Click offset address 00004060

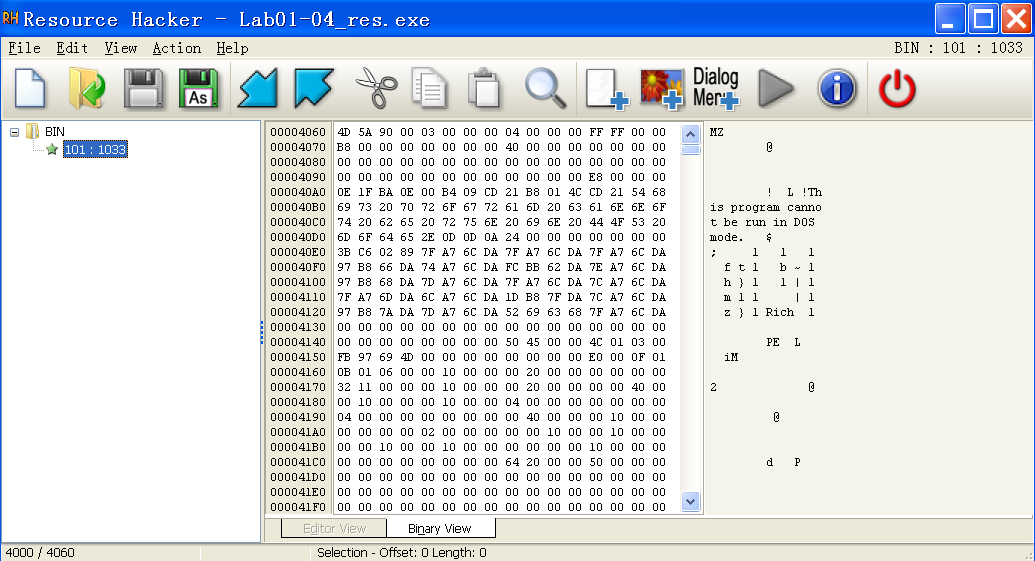[x=298, y=132]
